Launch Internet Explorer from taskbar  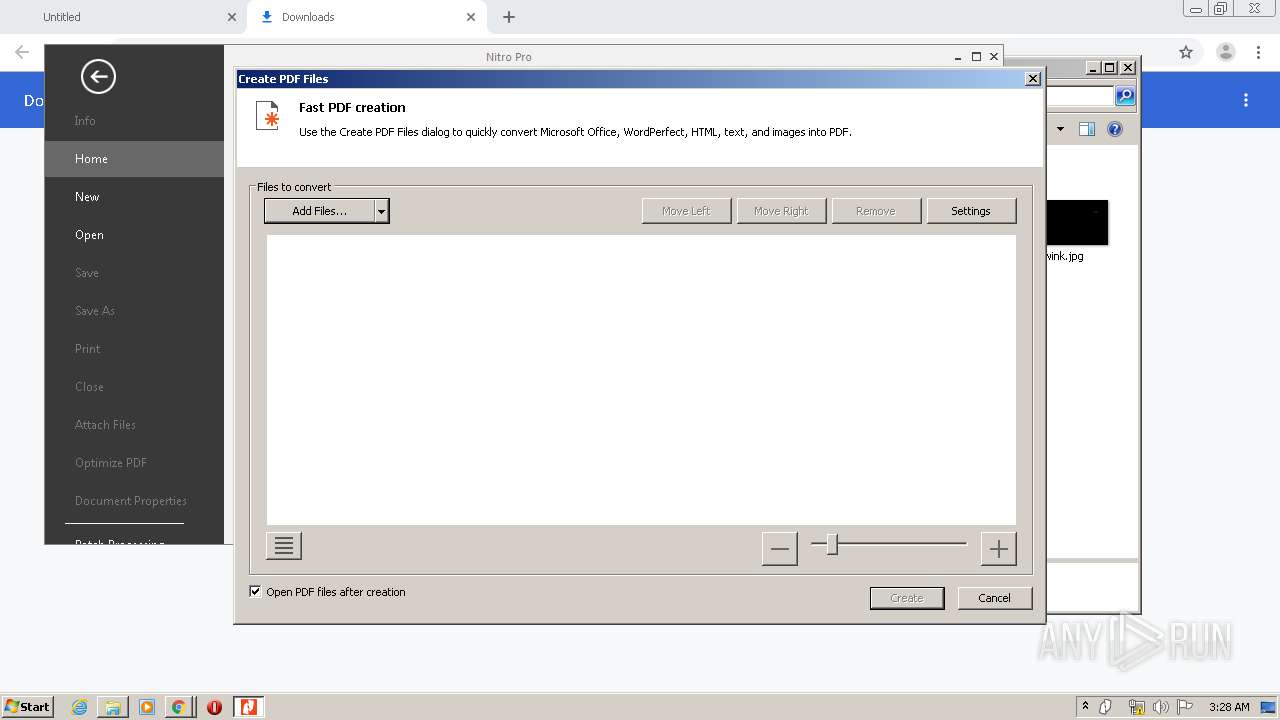pos(79,707)
